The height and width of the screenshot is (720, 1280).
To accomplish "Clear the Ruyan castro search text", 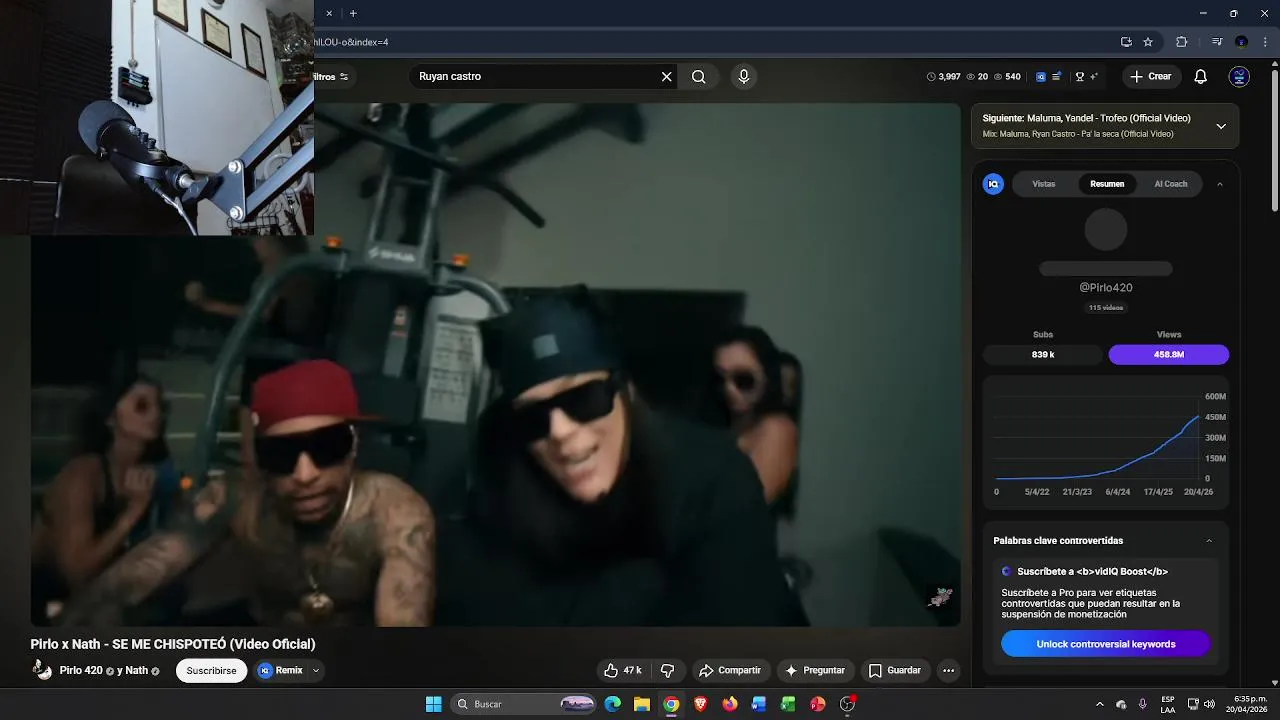I will [x=666, y=77].
